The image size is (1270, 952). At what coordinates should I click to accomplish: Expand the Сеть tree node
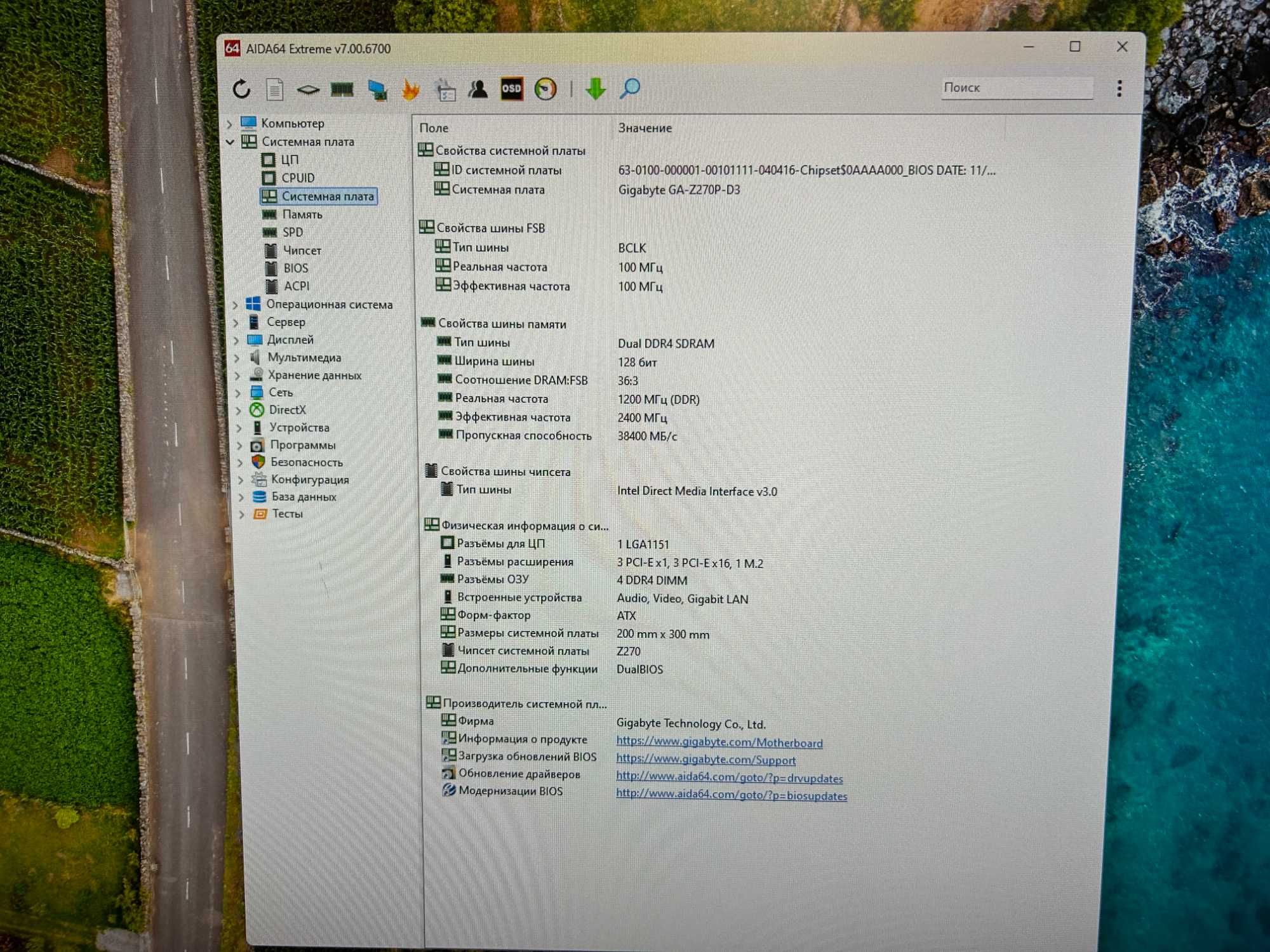click(x=239, y=393)
